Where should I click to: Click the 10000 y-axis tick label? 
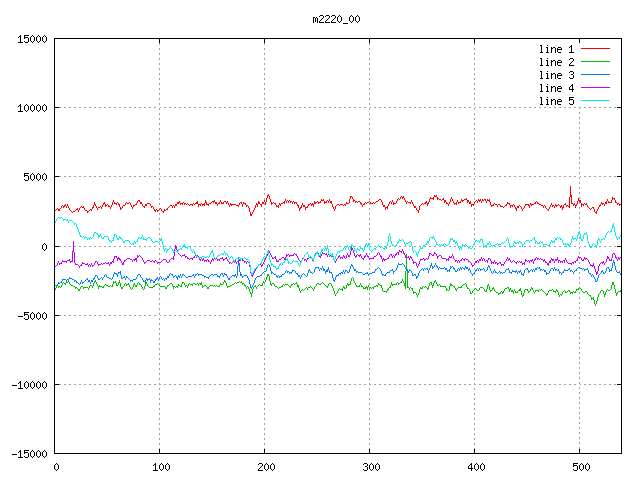point(31,108)
